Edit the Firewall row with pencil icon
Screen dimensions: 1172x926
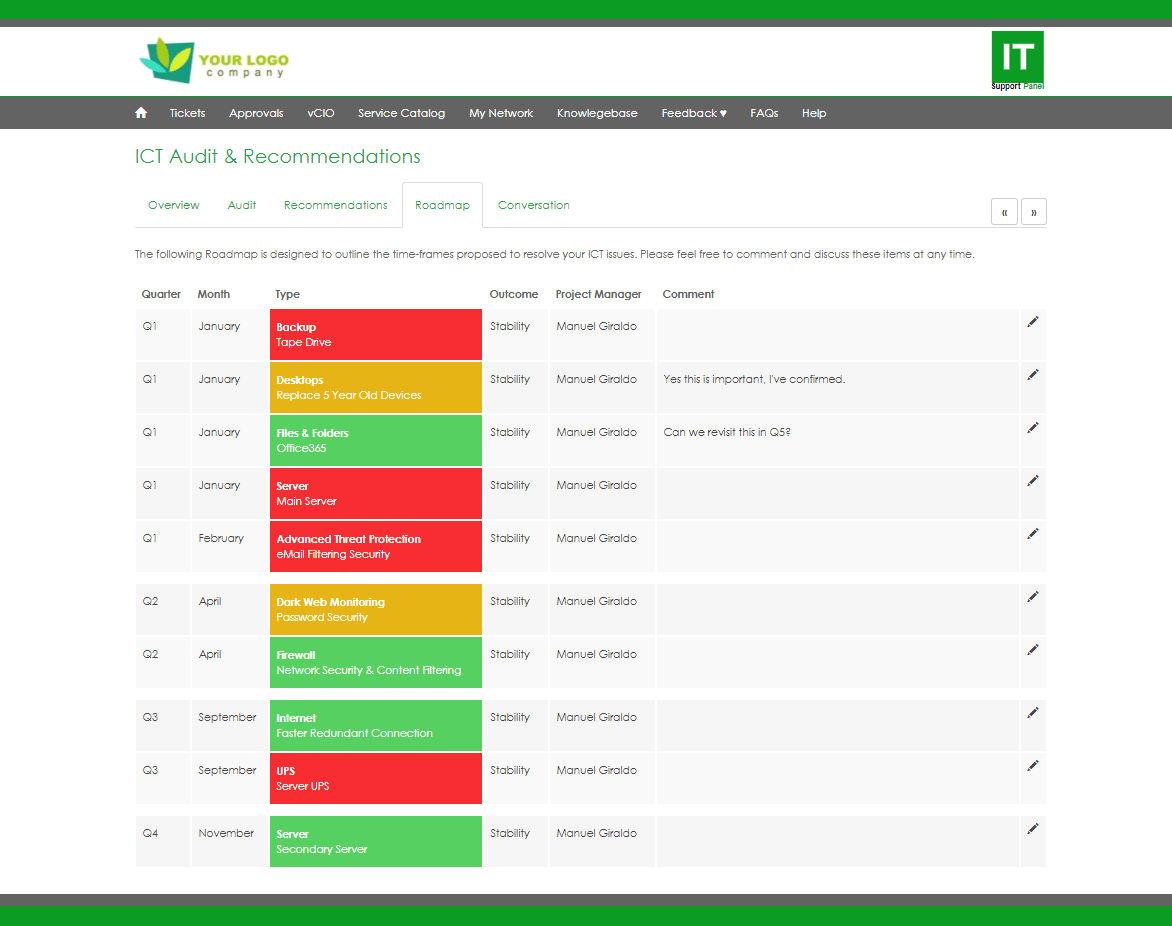(x=1033, y=650)
